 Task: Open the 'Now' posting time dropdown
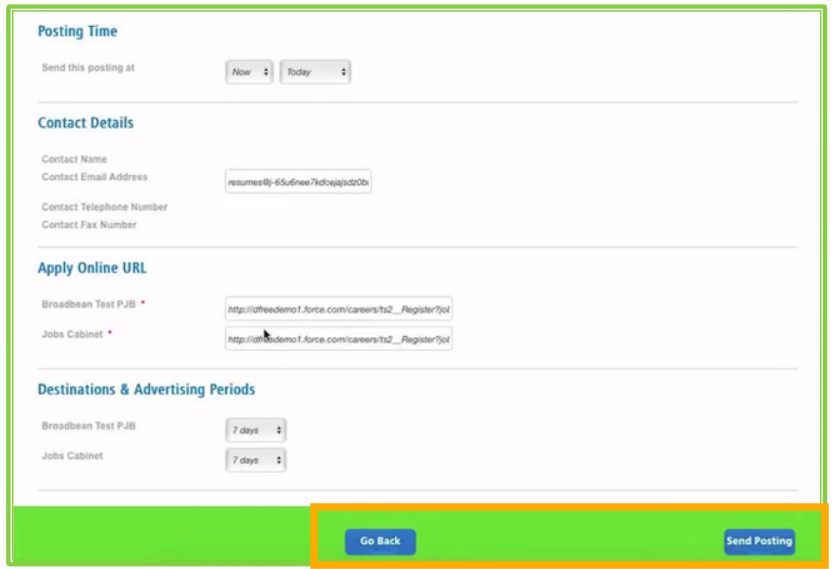pos(249,72)
